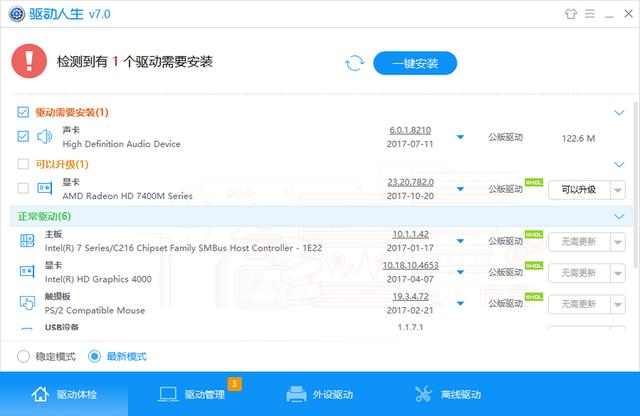Open the skin shirt icon in title bar

[571, 14]
